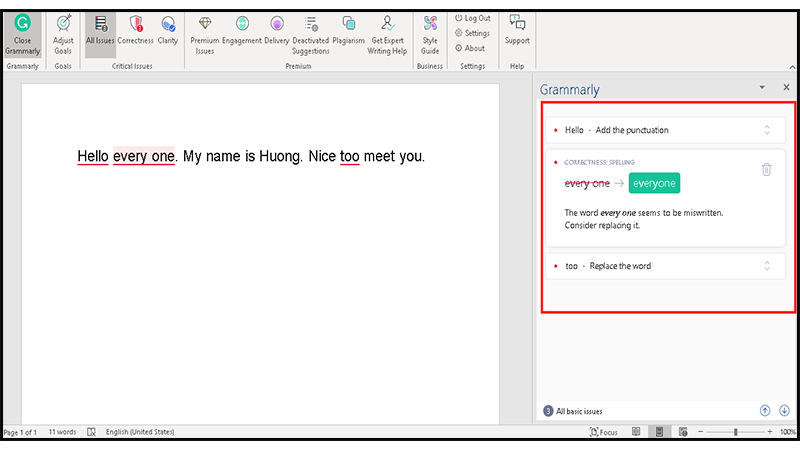
Task: Collapse the ribbon with the chevron
Action: (792, 67)
